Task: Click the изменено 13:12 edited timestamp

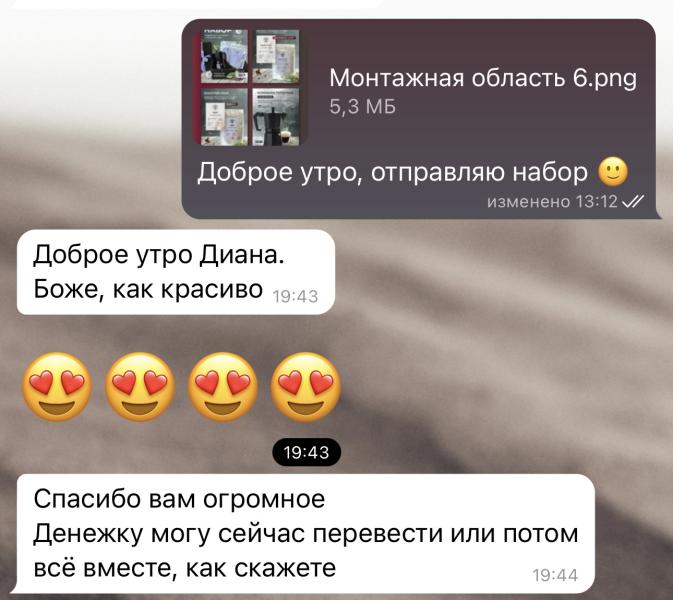Action: (552, 201)
